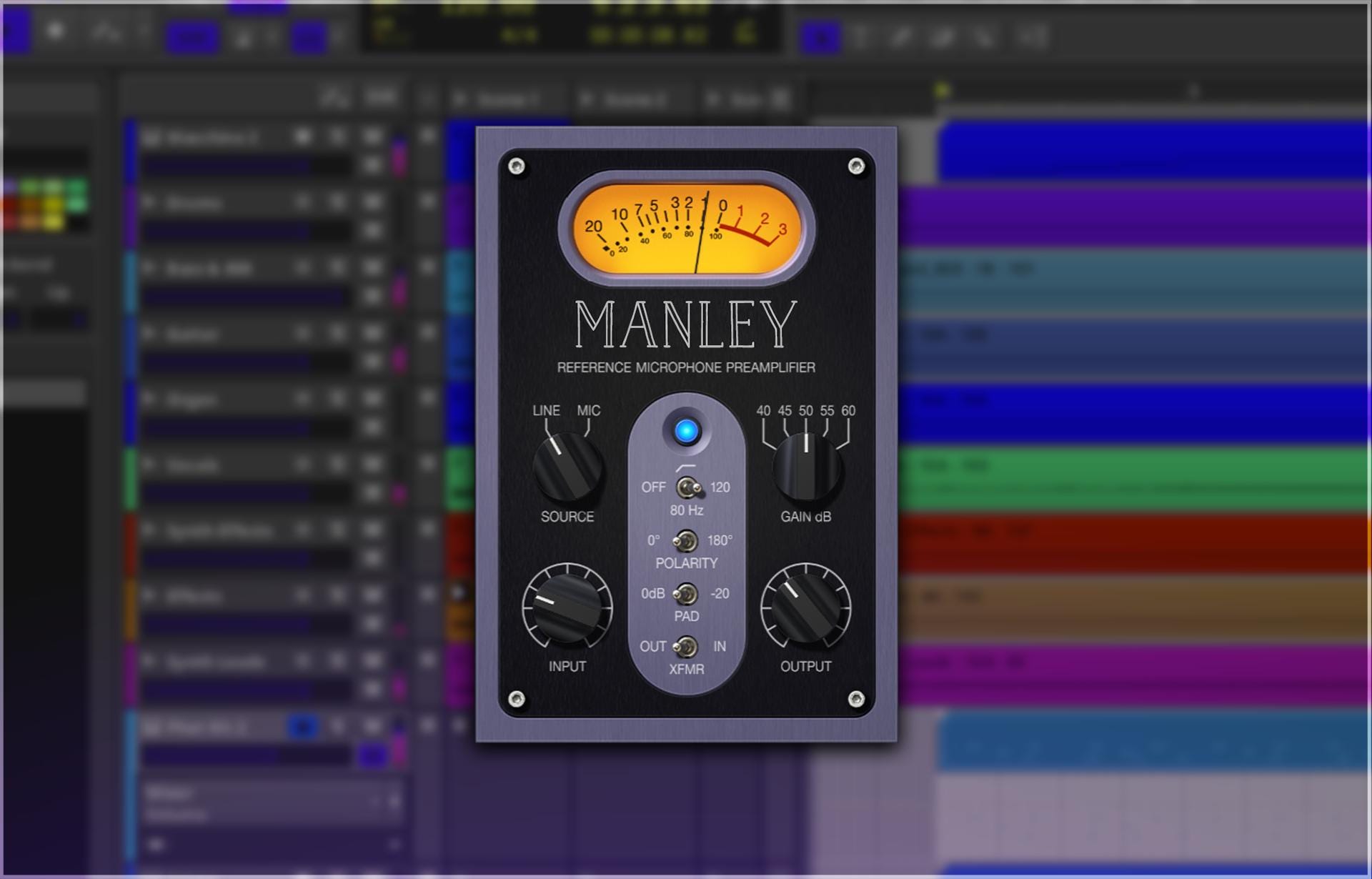The height and width of the screenshot is (879, 1372).
Task: Click the GAIN dB rotary knob
Action: click(806, 466)
